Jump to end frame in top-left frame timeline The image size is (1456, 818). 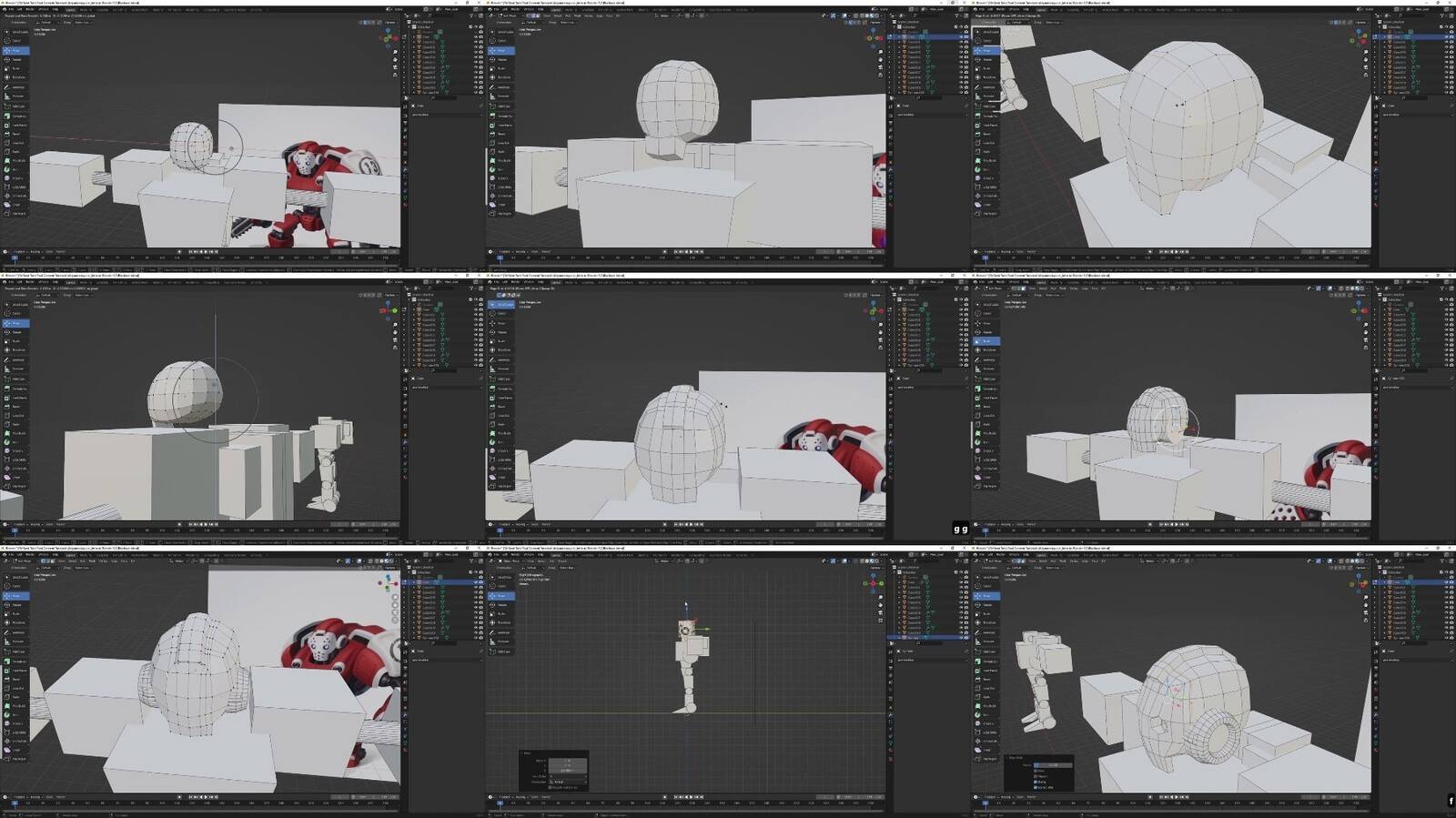218,251
